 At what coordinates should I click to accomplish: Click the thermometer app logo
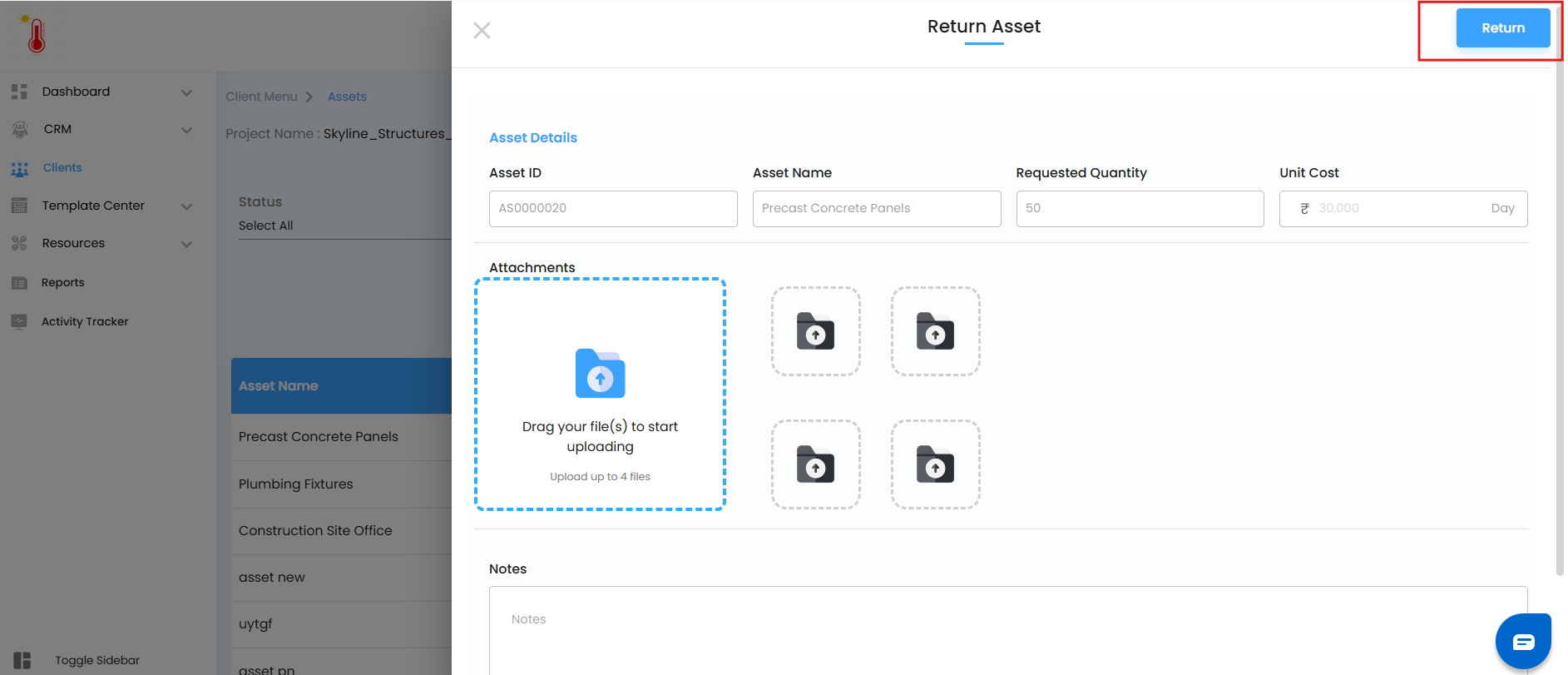36,34
